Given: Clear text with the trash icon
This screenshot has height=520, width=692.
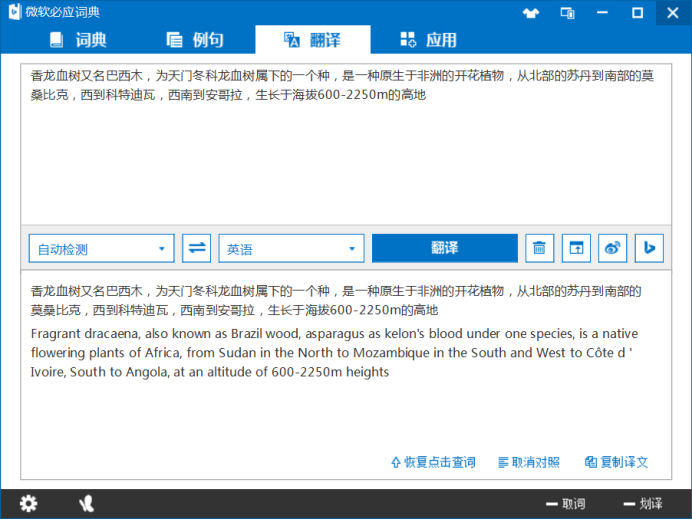Looking at the screenshot, I should tap(539, 248).
